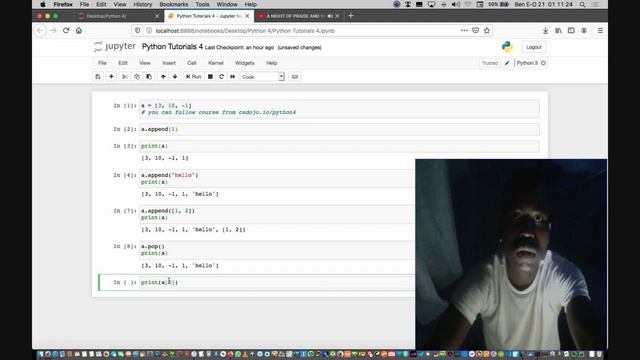
Task: Click shield tracking protection icon
Action: (138, 31)
